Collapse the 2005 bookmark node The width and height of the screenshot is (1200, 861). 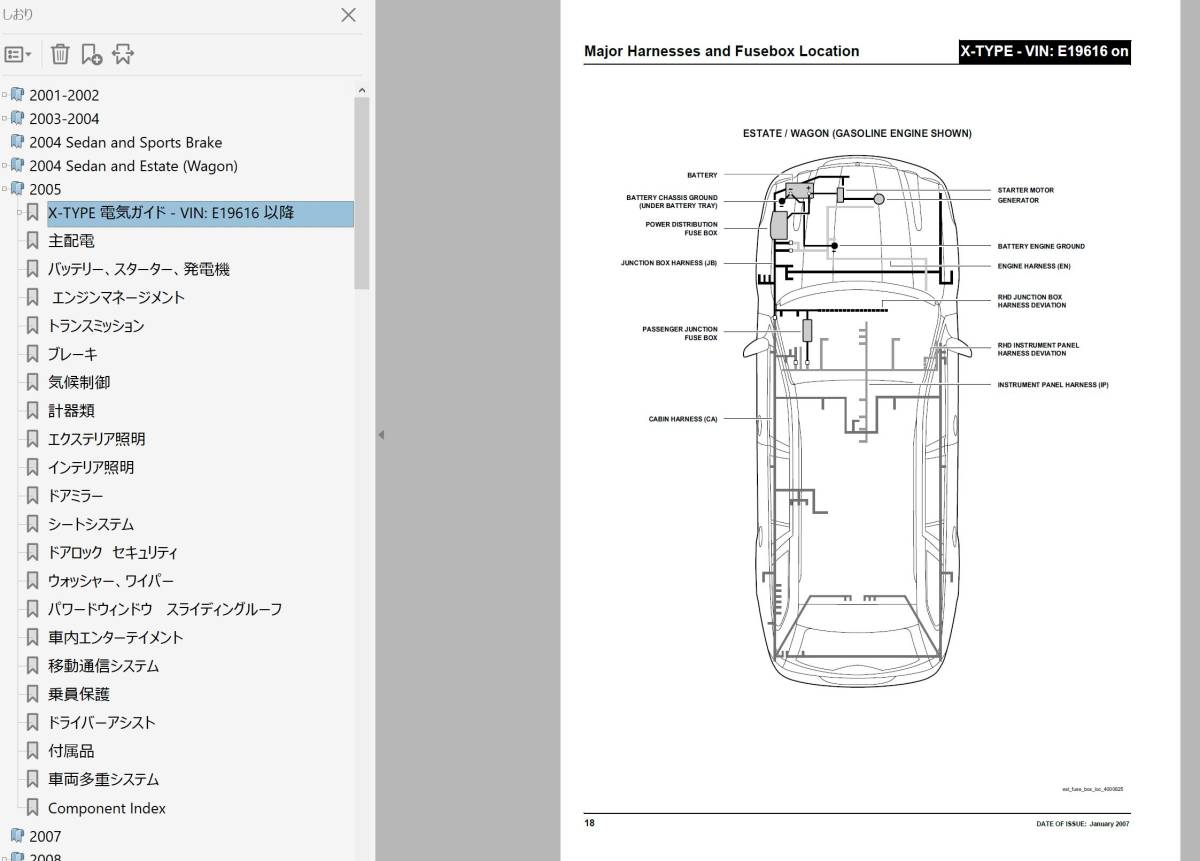(x=5, y=189)
